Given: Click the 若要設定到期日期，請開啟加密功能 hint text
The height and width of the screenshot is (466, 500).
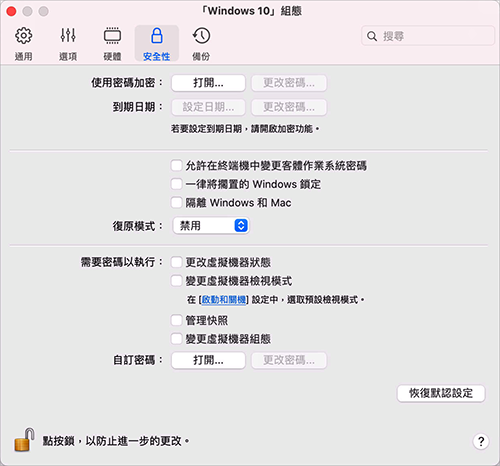Looking at the screenshot, I should tap(245, 129).
